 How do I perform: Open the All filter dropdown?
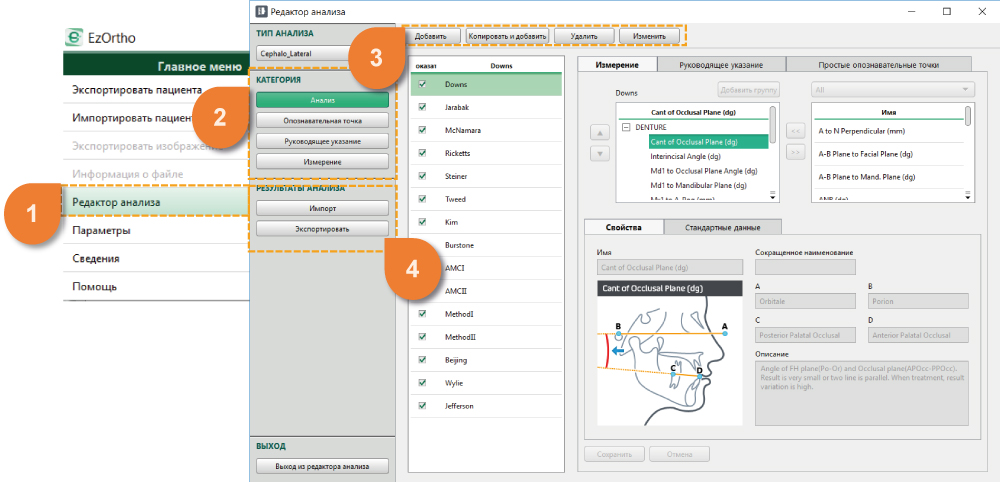(x=893, y=90)
